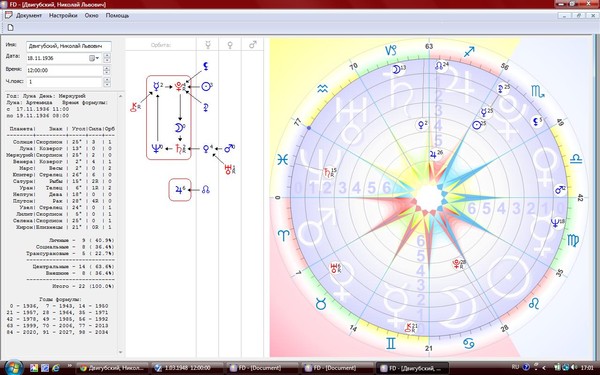
Task: Select the Mercury column header symbol
Action: click(208, 45)
